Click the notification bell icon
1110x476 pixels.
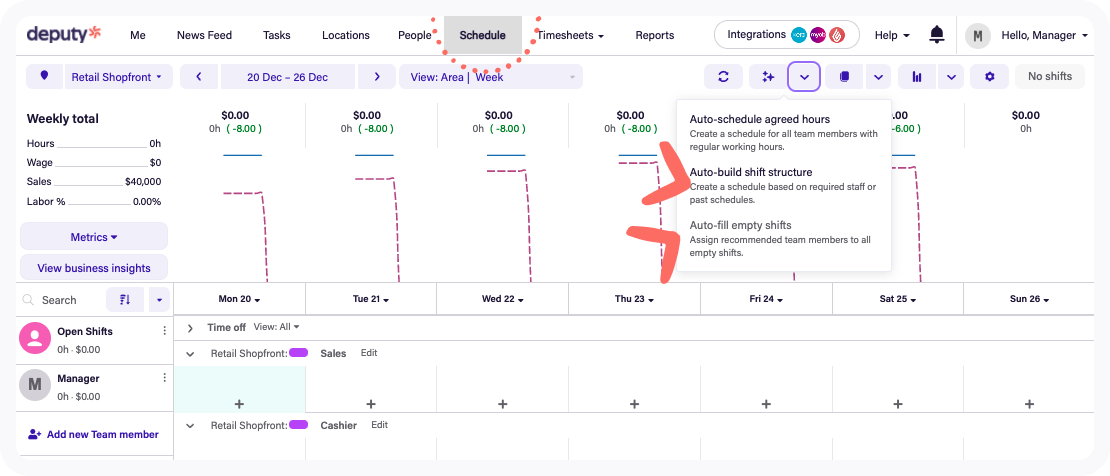coord(936,35)
